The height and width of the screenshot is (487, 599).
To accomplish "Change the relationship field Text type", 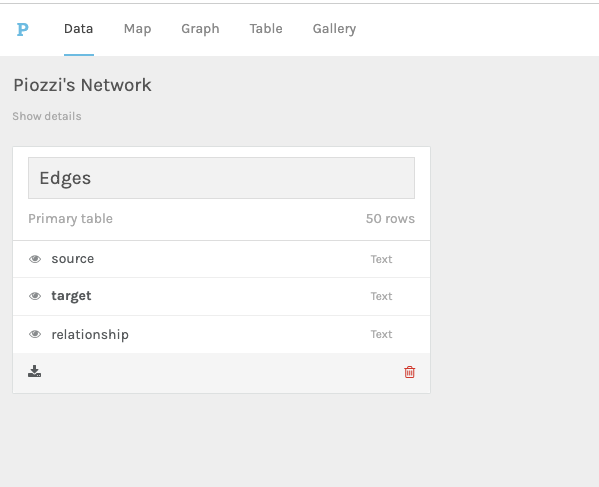I will click(x=381, y=334).
